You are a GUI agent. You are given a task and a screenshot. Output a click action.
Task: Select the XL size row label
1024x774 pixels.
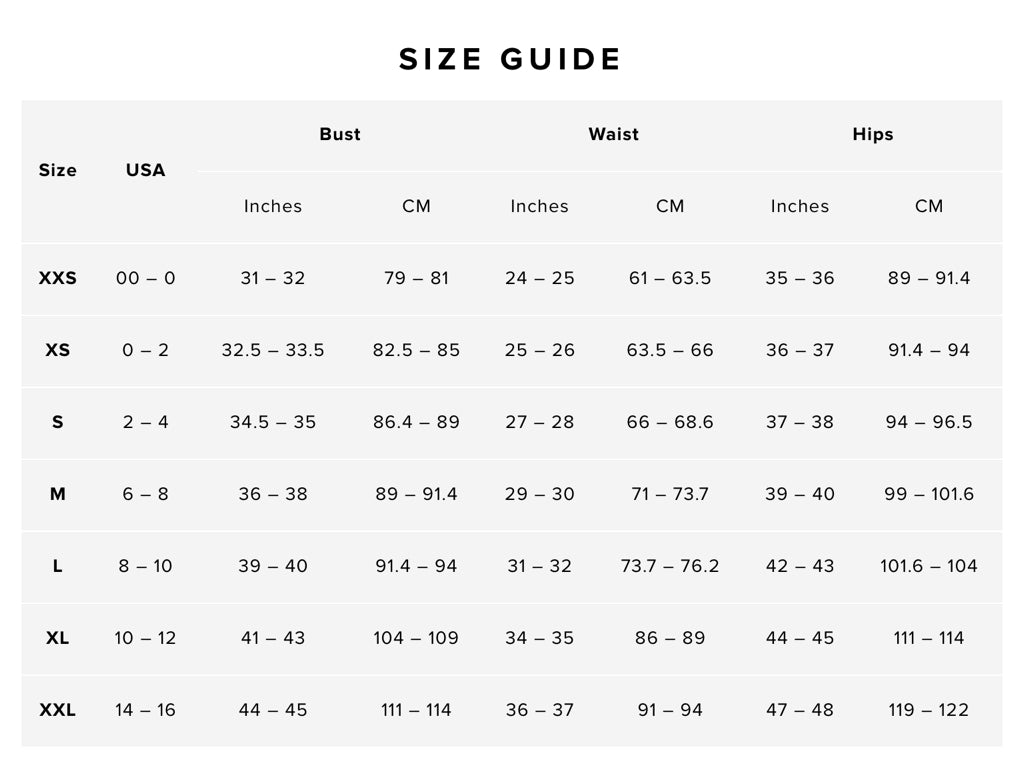[x=57, y=638]
